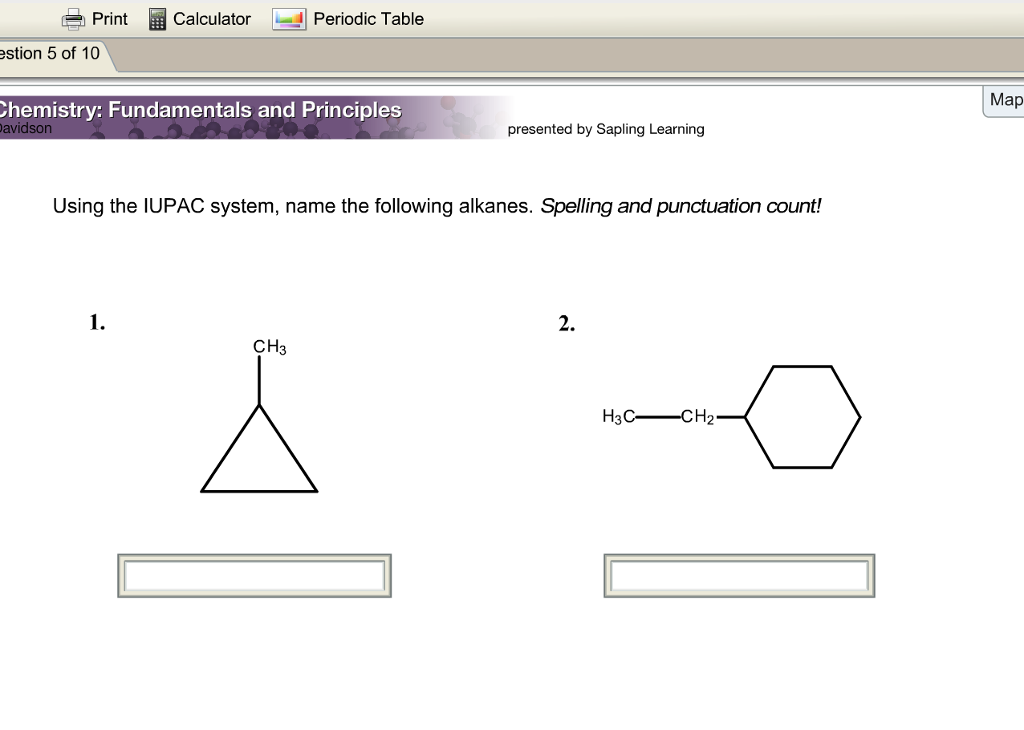The width and height of the screenshot is (1024, 730).
Task: Click the bold number 2 problem label
Action: click(566, 322)
